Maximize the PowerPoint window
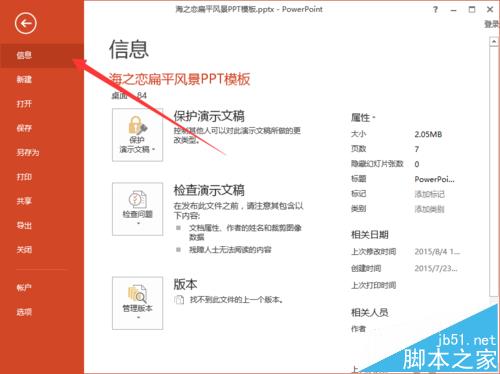 [x=472, y=9]
